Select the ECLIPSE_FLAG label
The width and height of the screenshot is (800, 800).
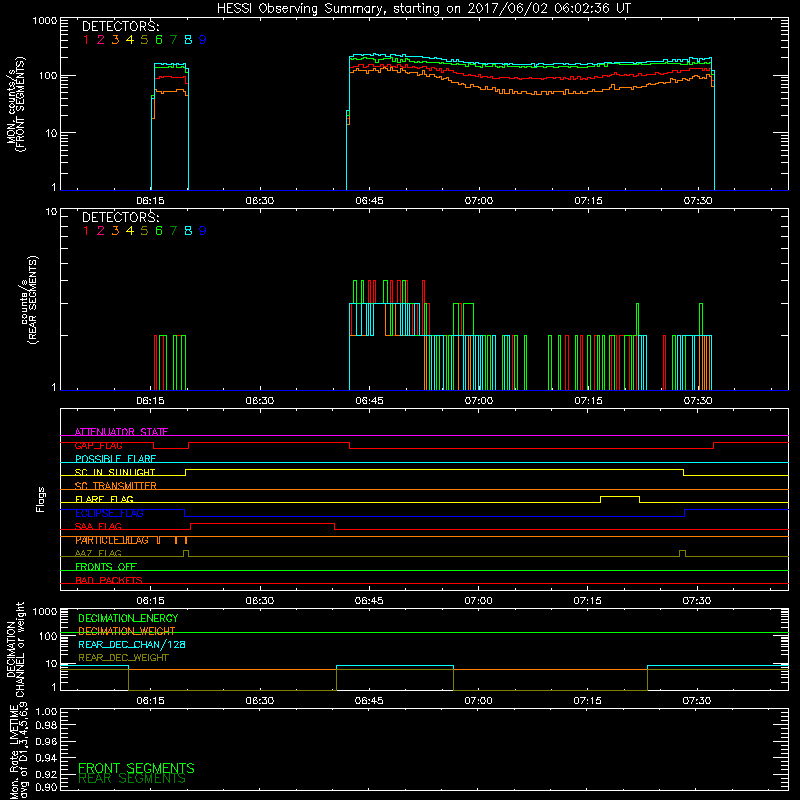(x=109, y=513)
